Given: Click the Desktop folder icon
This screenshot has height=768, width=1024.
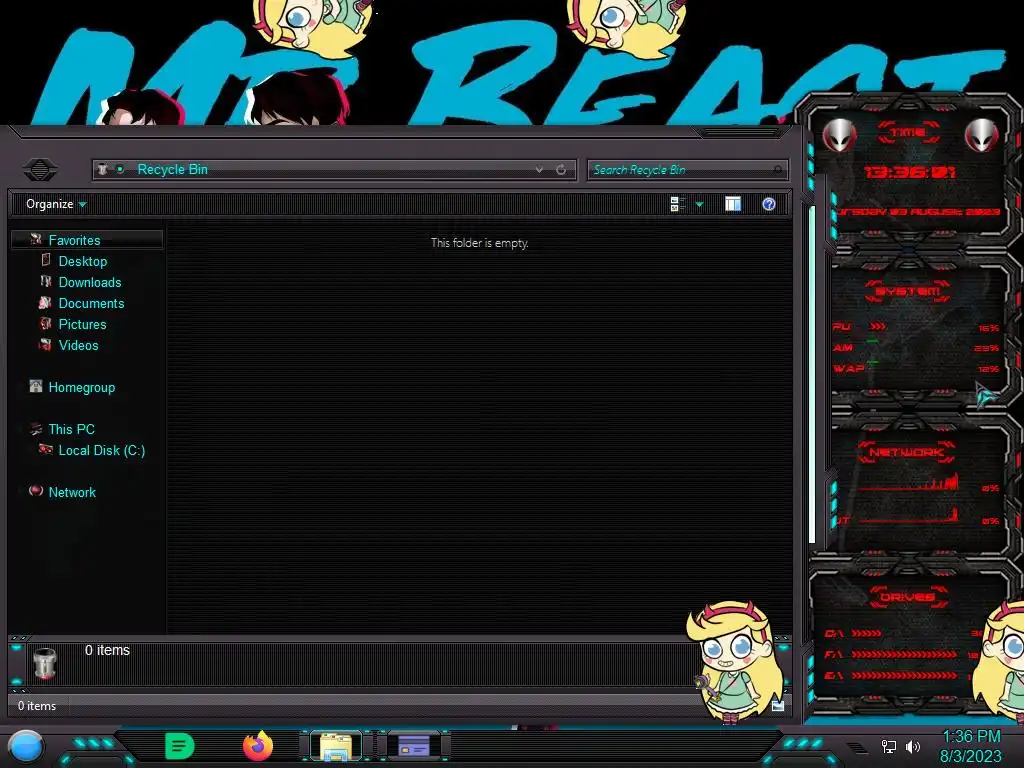Looking at the screenshot, I should 46,260.
